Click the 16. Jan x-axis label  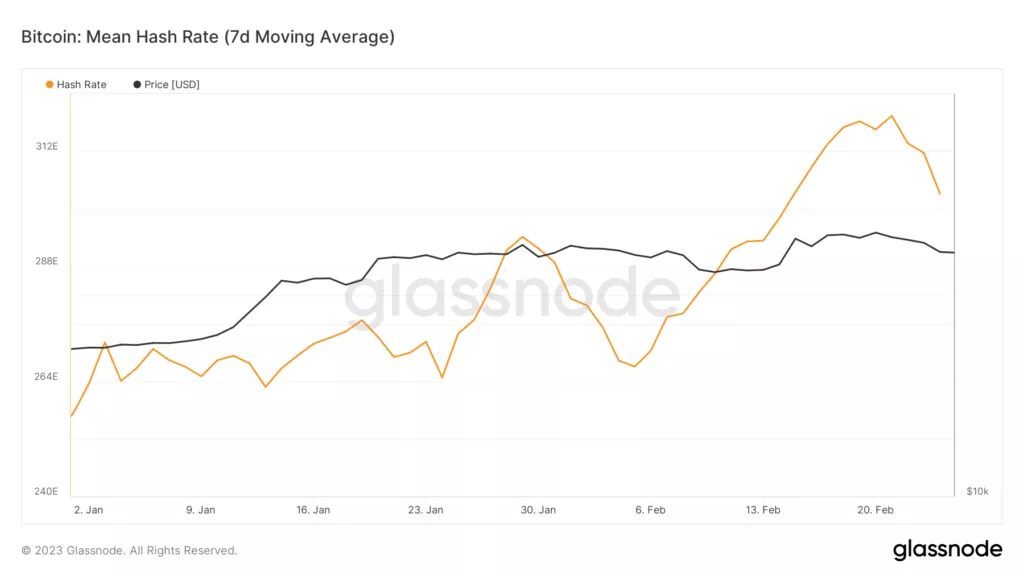click(x=313, y=510)
